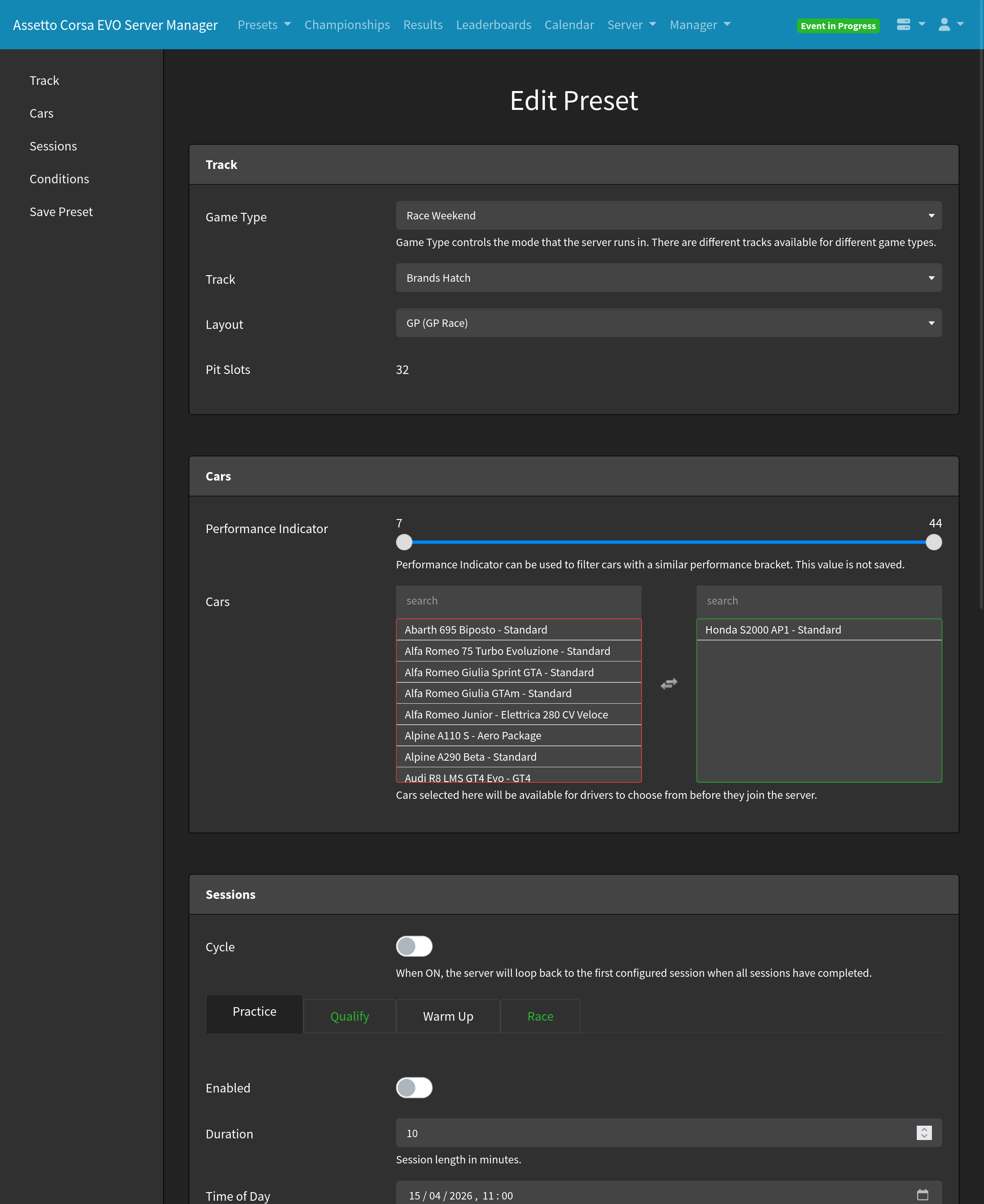This screenshot has height=1204, width=984.
Task: Switch to the Warm Up session tab
Action: tap(448, 1016)
